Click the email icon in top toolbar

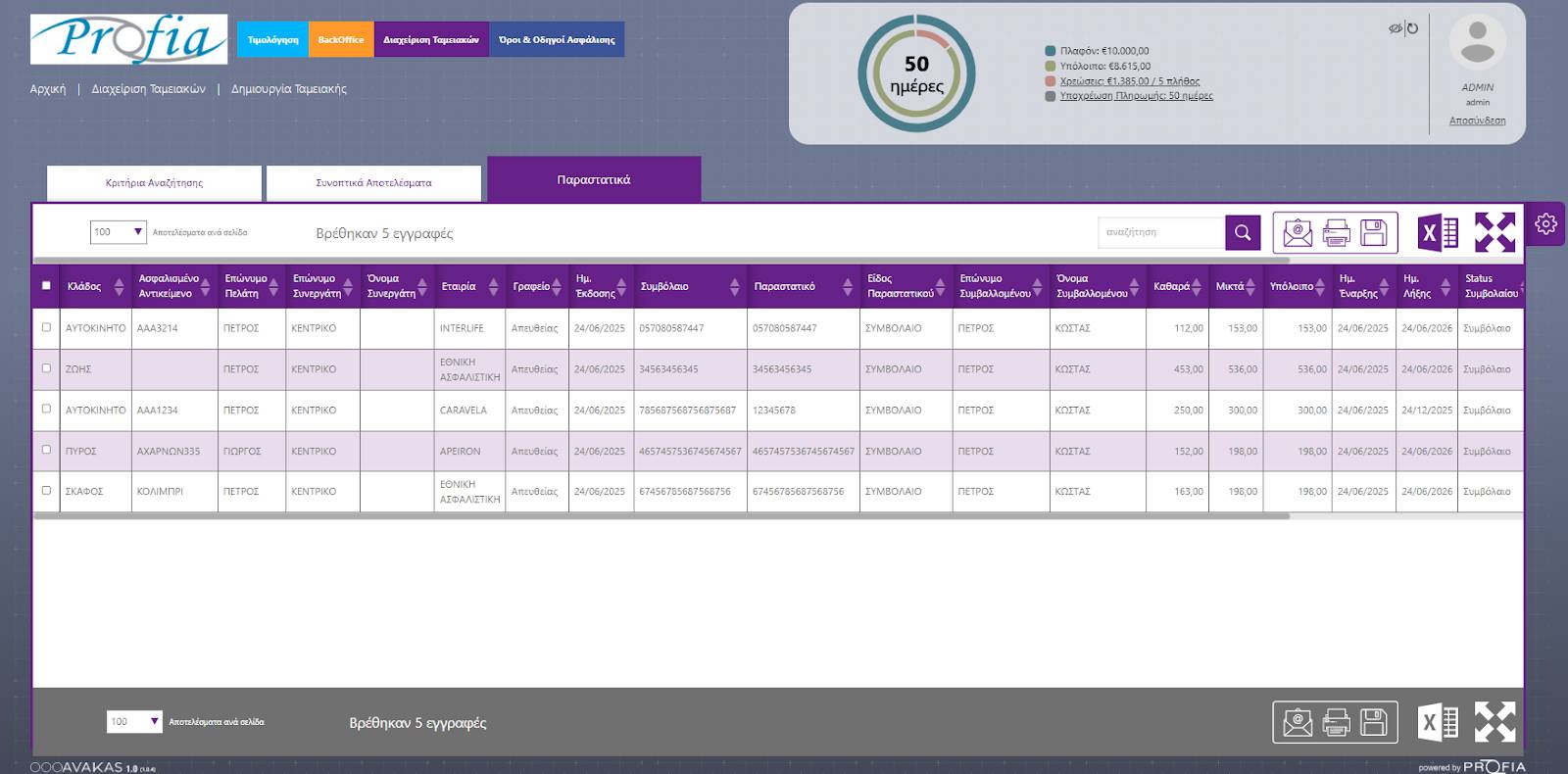point(1298,233)
